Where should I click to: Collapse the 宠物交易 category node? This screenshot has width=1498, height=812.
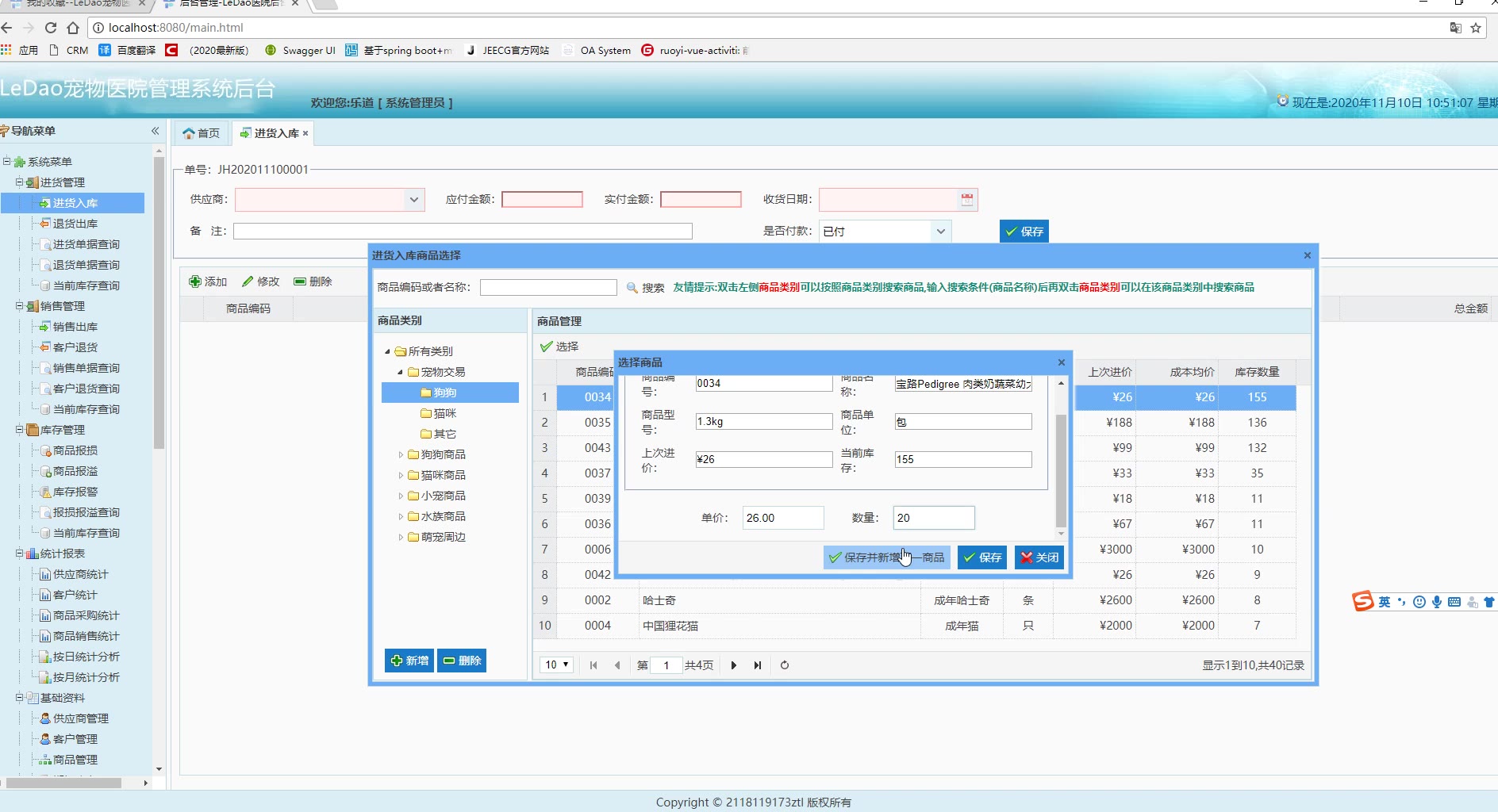pyautogui.click(x=400, y=373)
